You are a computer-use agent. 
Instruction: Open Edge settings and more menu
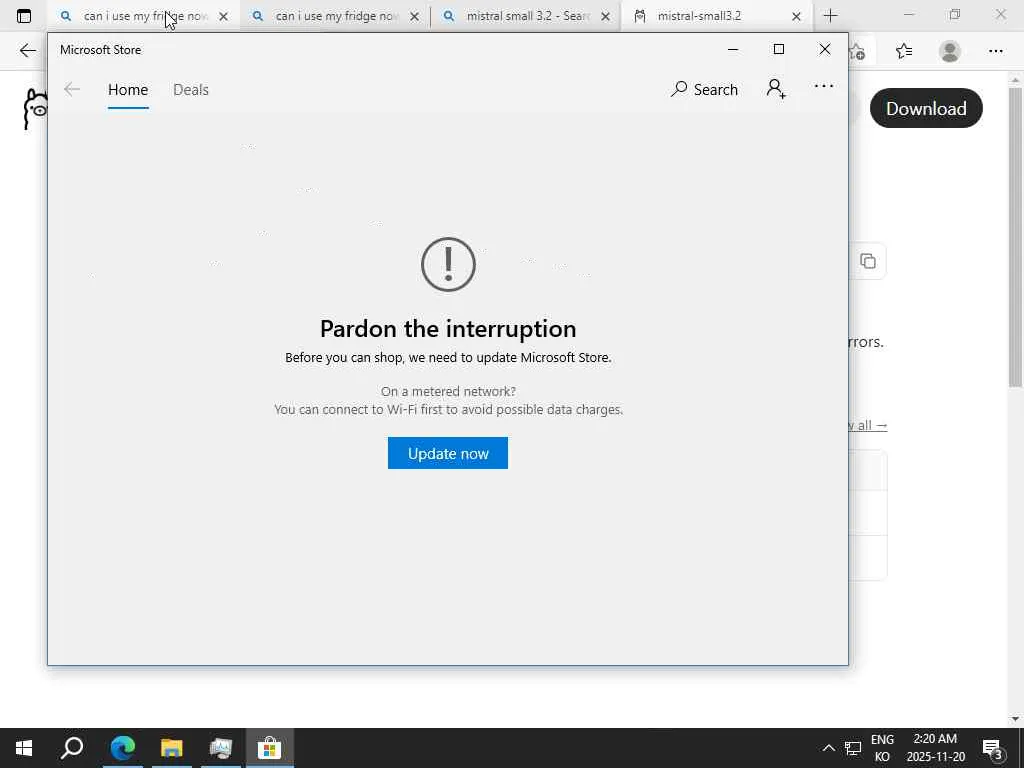pos(995,51)
